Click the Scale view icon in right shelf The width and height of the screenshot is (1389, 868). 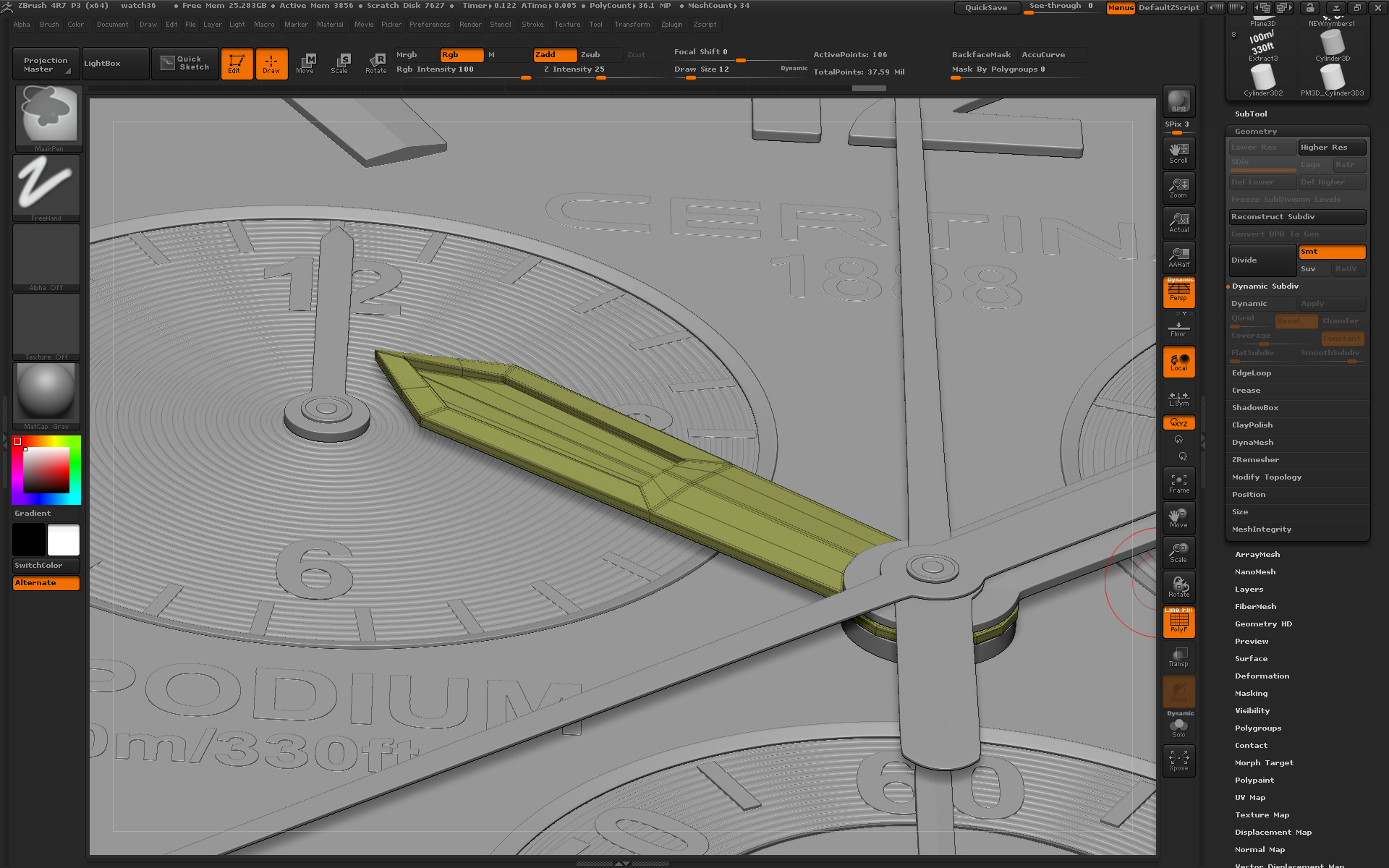pyautogui.click(x=1178, y=553)
